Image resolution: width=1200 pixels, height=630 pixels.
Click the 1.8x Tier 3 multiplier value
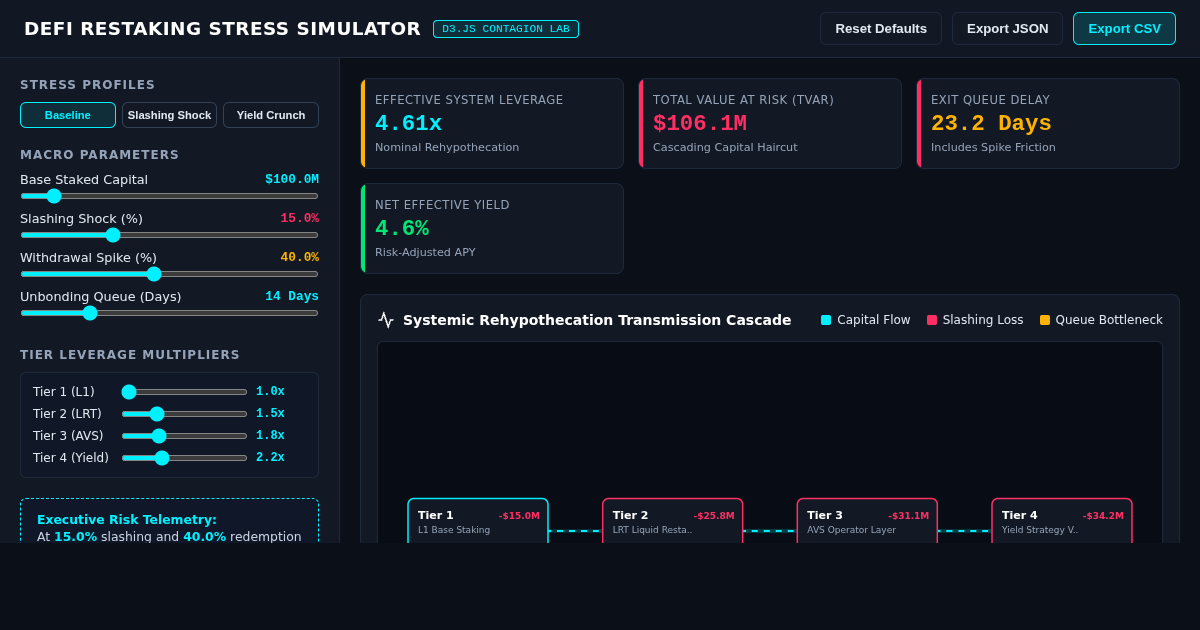pyautogui.click(x=270, y=436)
